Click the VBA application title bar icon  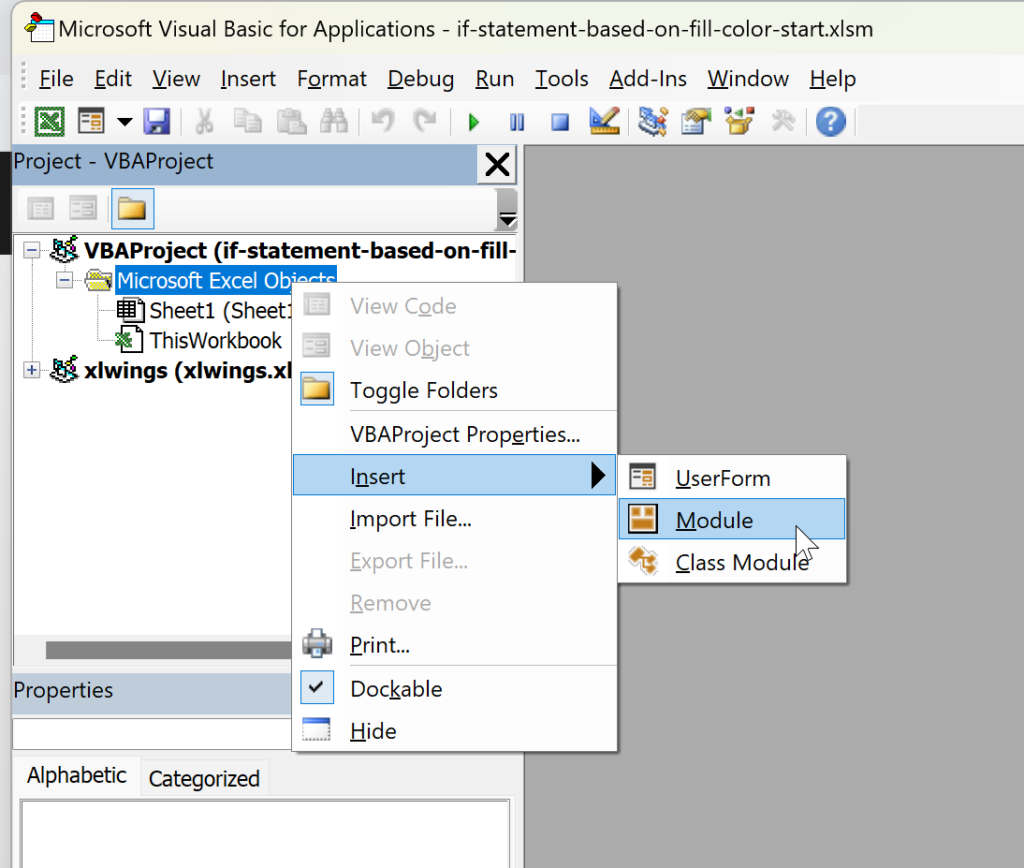39,29
